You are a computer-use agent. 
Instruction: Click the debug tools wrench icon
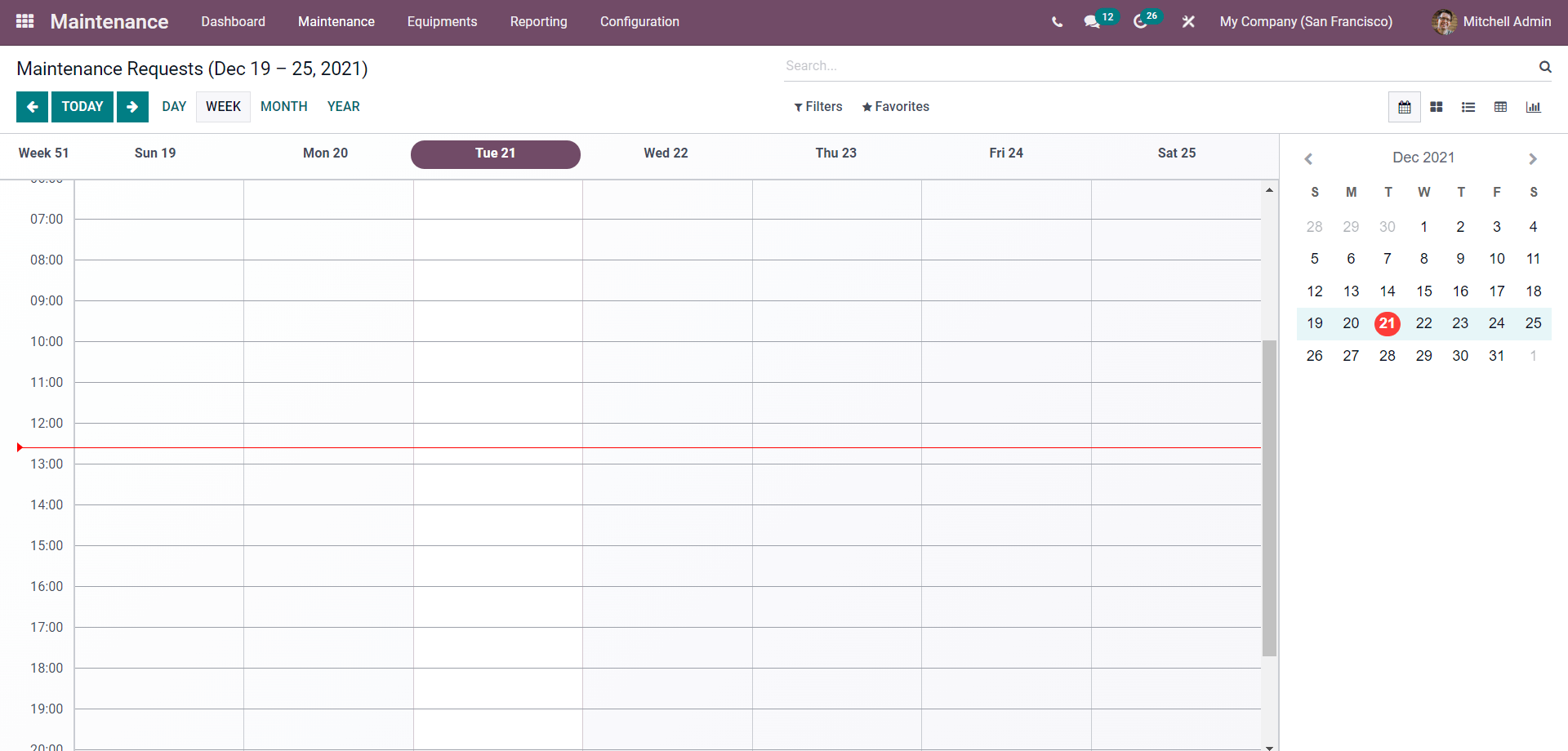pos(1188,22)
